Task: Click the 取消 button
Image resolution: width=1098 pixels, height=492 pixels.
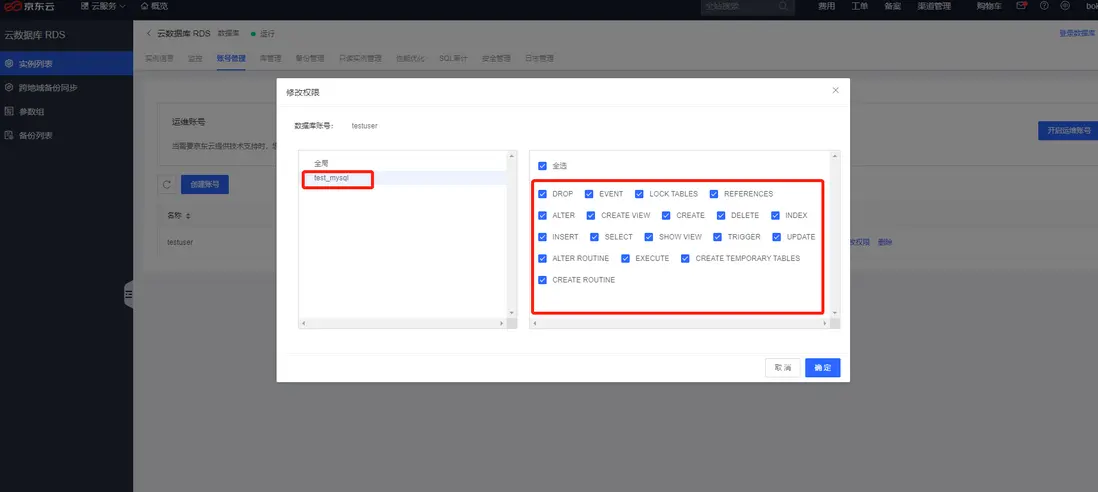Action: click(x=782, y=367)
